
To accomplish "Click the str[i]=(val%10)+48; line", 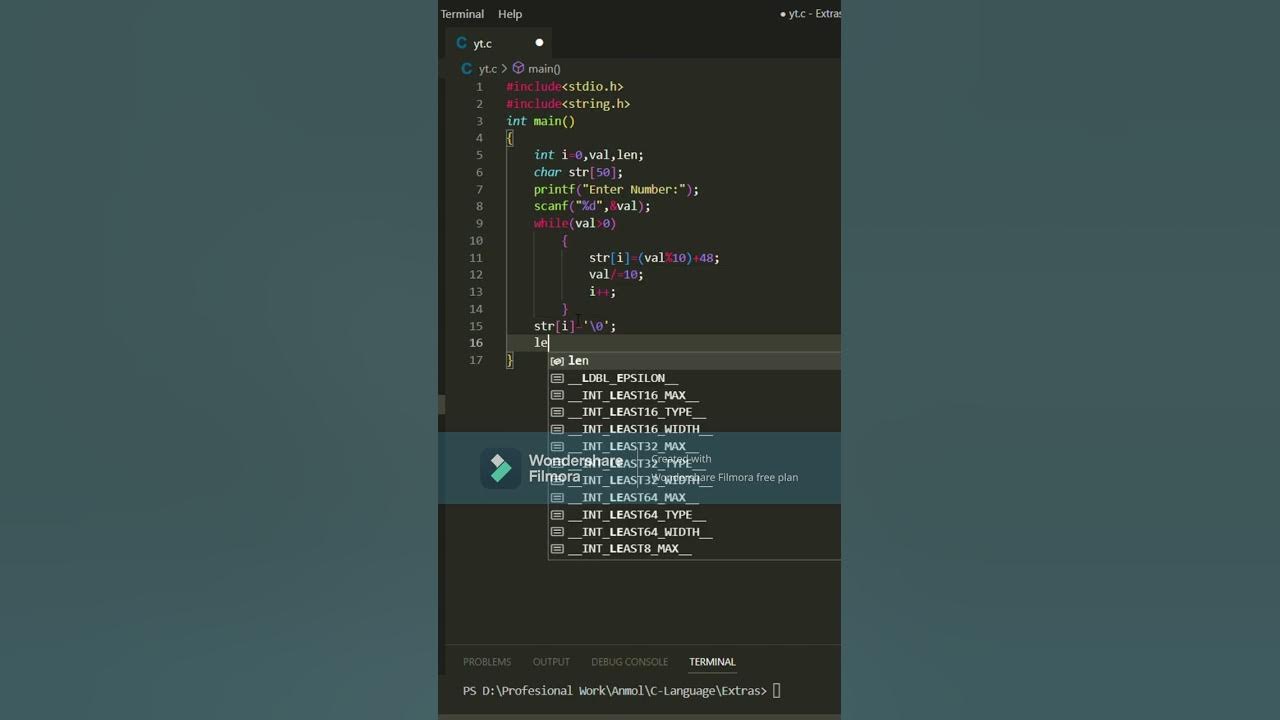I will coord(654,258).
